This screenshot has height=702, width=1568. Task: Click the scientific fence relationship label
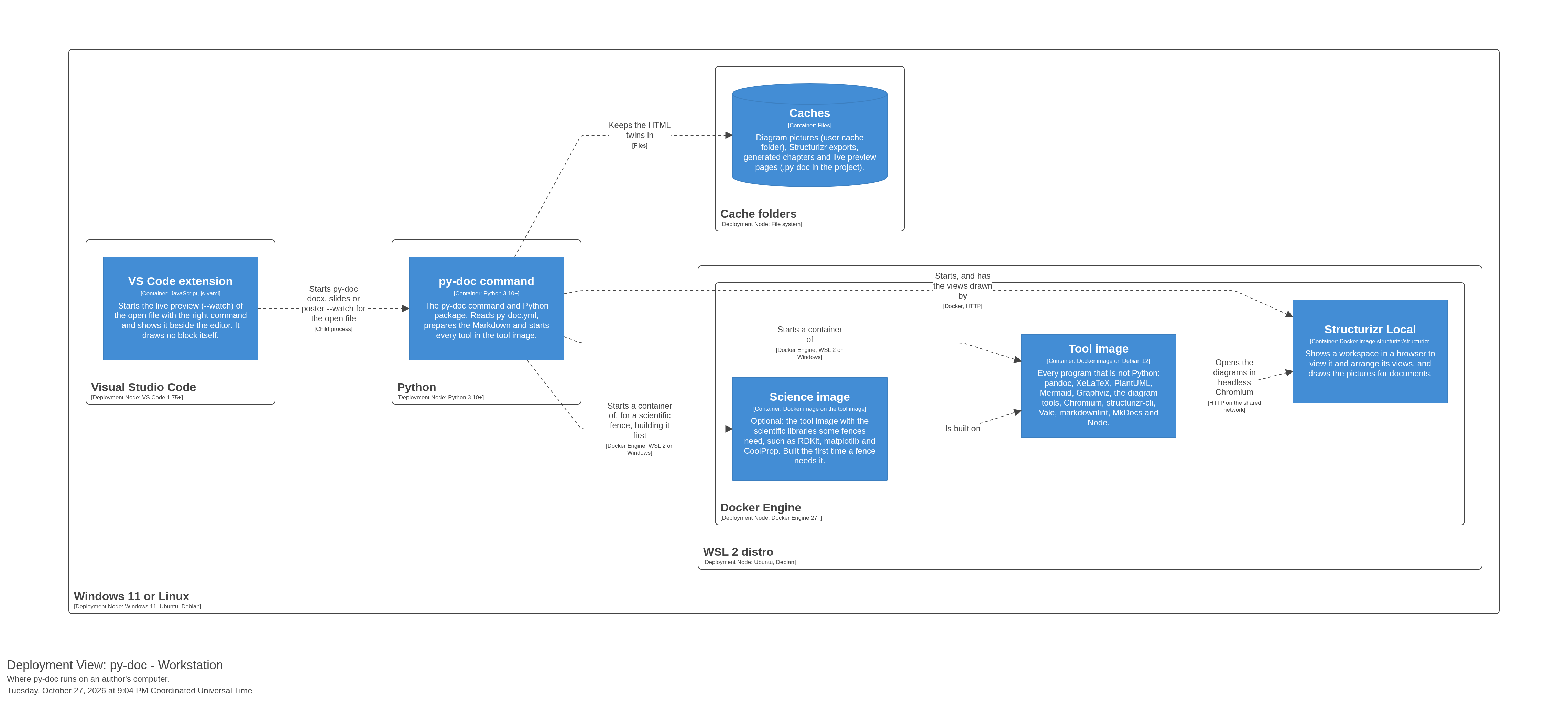pos(640,420)
